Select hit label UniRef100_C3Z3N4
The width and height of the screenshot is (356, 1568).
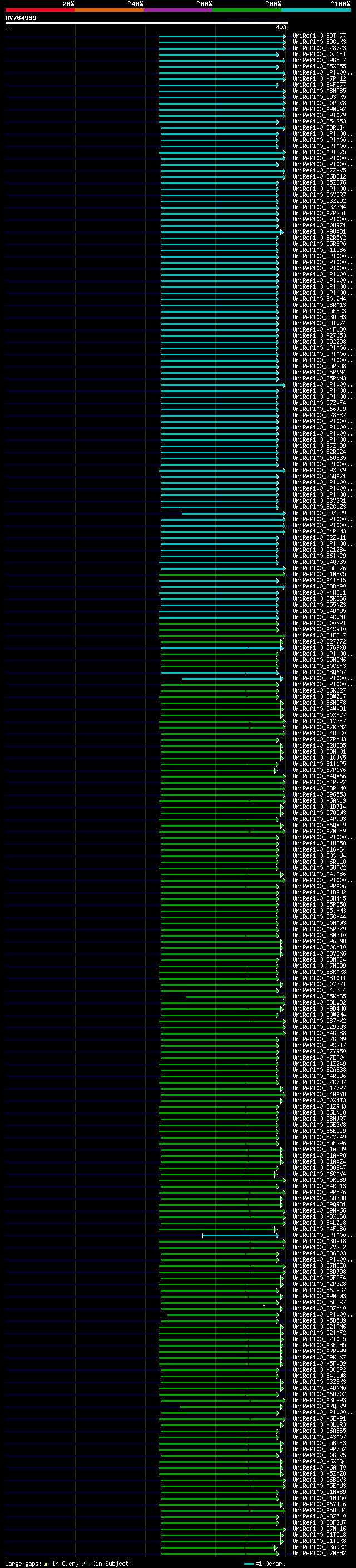[x=319, y=207]
